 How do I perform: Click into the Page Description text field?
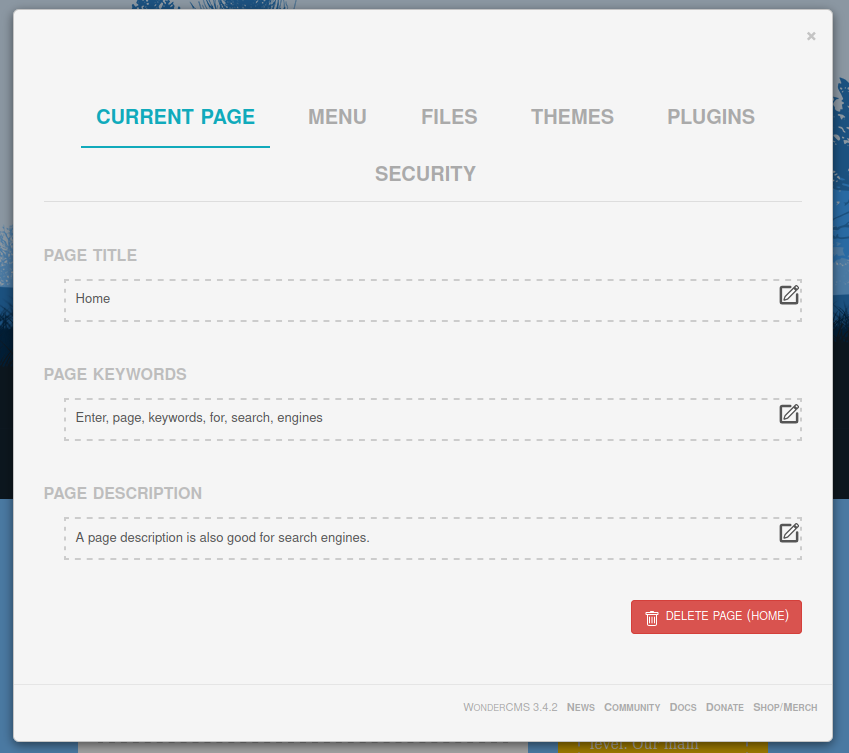tap(420, 538)
